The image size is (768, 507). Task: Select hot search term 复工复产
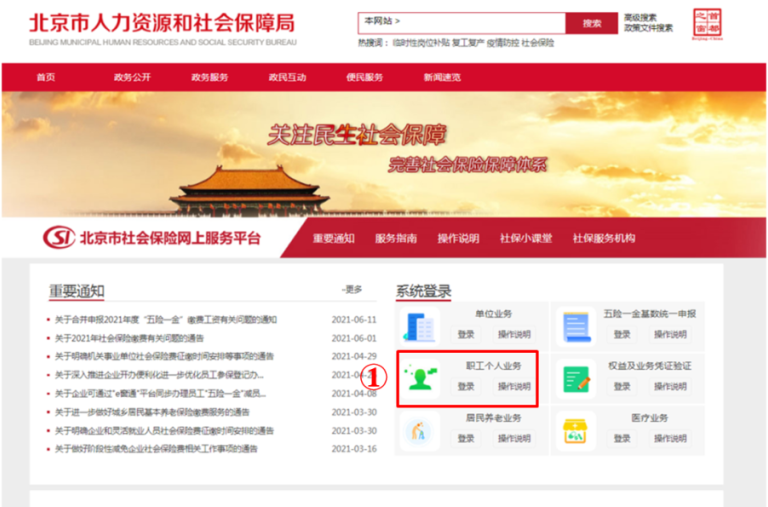468,43
